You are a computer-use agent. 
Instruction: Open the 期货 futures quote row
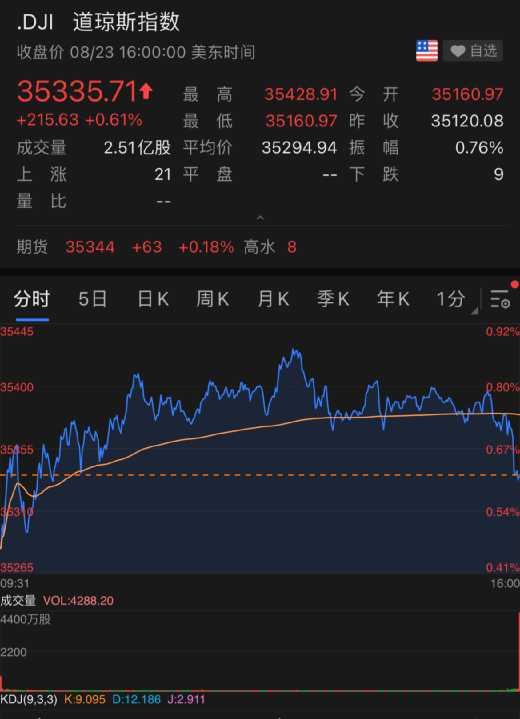[x=260, y=247]
